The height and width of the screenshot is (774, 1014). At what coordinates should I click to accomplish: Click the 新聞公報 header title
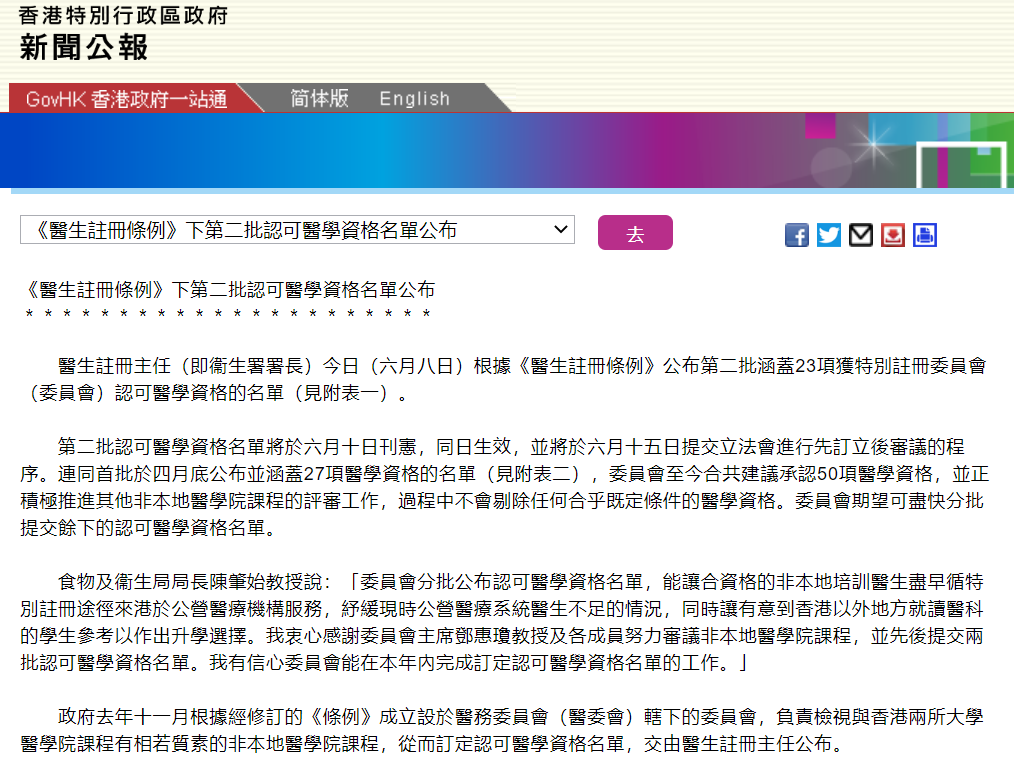point(84,48)
